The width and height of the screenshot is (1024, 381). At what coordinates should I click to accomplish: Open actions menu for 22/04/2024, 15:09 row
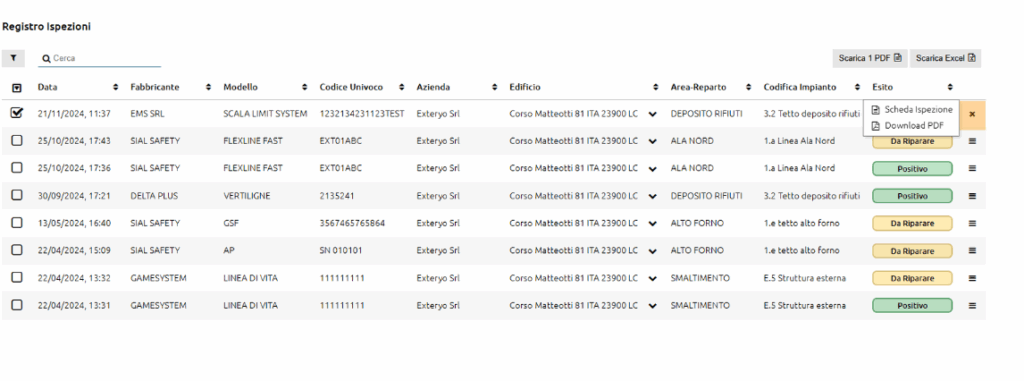coord(972,251)
